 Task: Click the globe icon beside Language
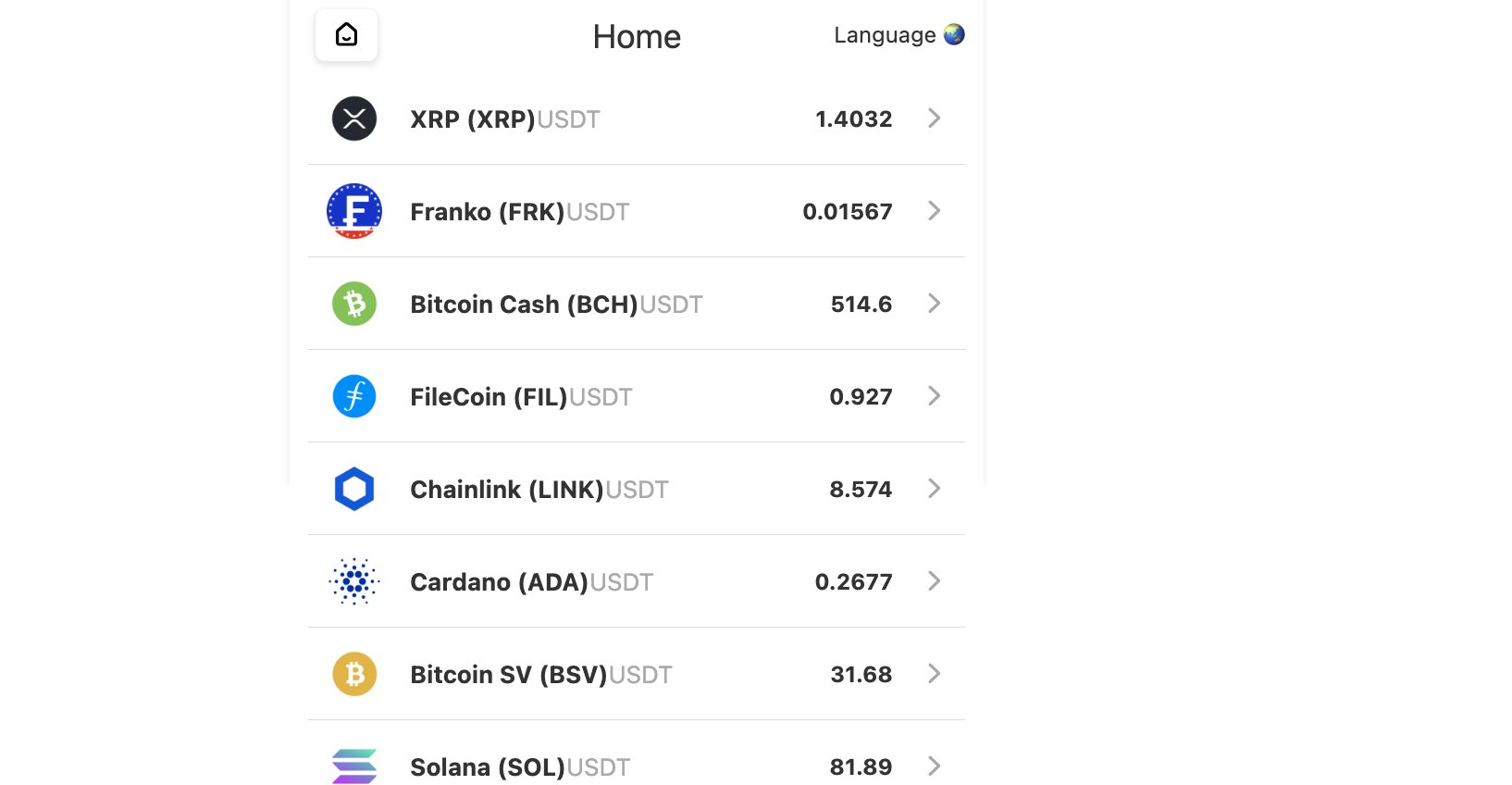[x=954, y=35]
